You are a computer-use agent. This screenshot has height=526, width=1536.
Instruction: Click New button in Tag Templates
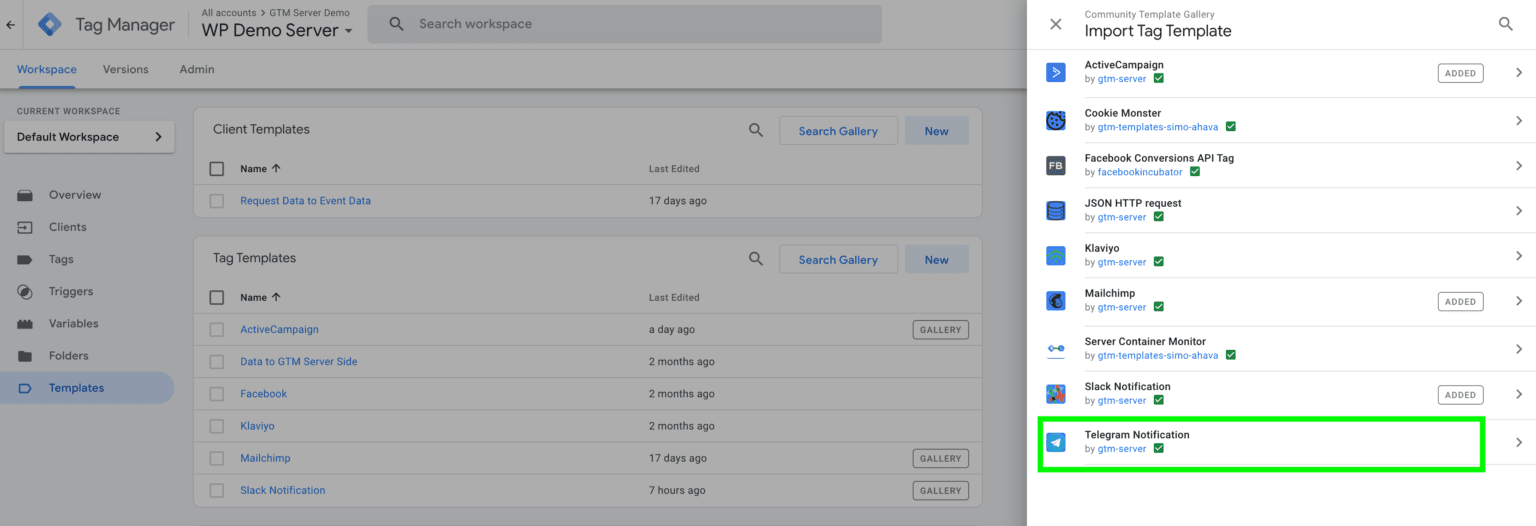tap(937, 260)
